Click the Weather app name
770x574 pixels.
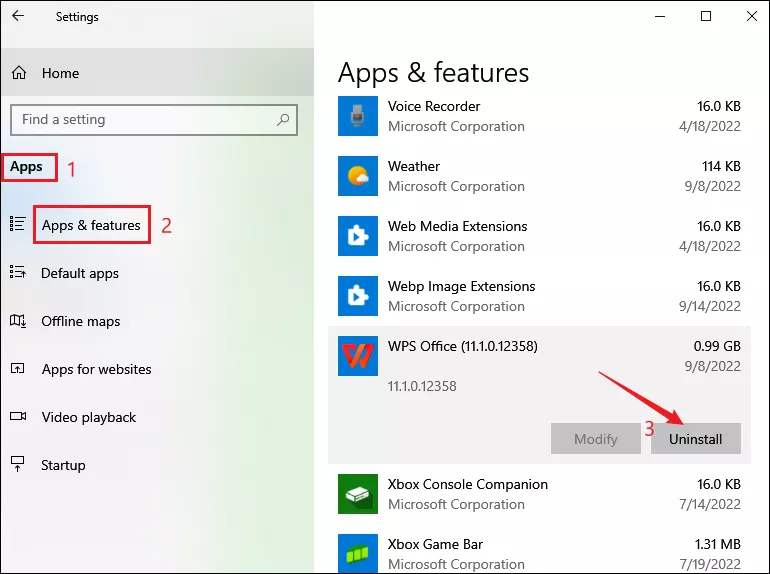414,166
